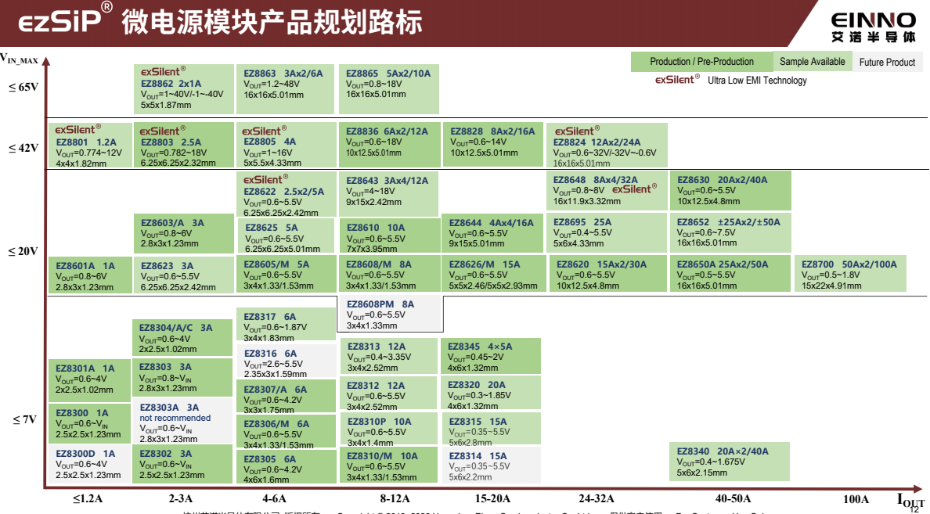Click the ≤ 42V axis label
The image size is (930, 514).
point(23,148)
